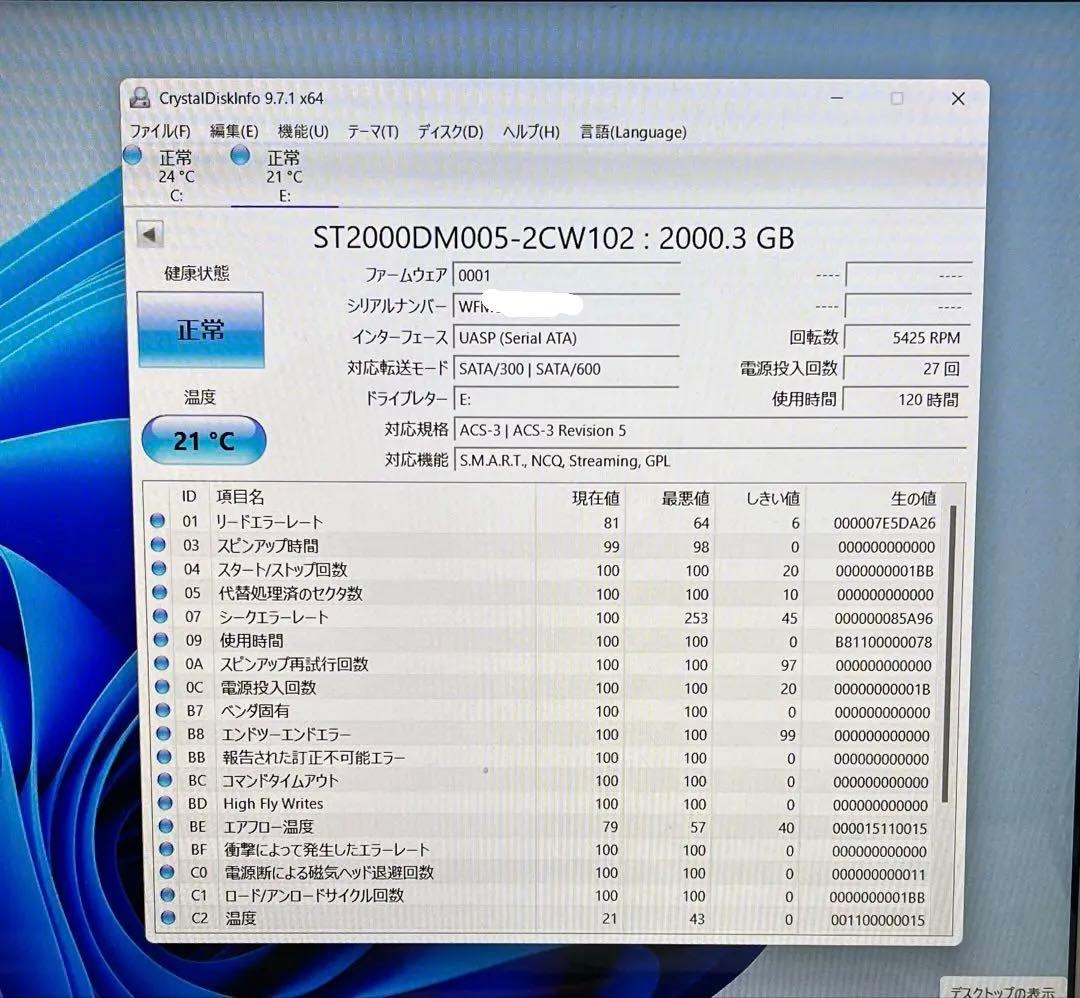
Task: Click the interface field UASP (Serial ATA)
Action: pyautogui.click(x=566, y=337)
